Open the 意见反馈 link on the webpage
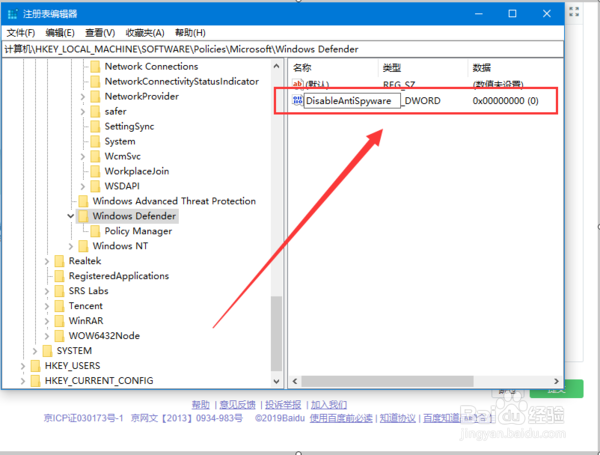The height and width of the screenshot is (455, 600). 237,405
